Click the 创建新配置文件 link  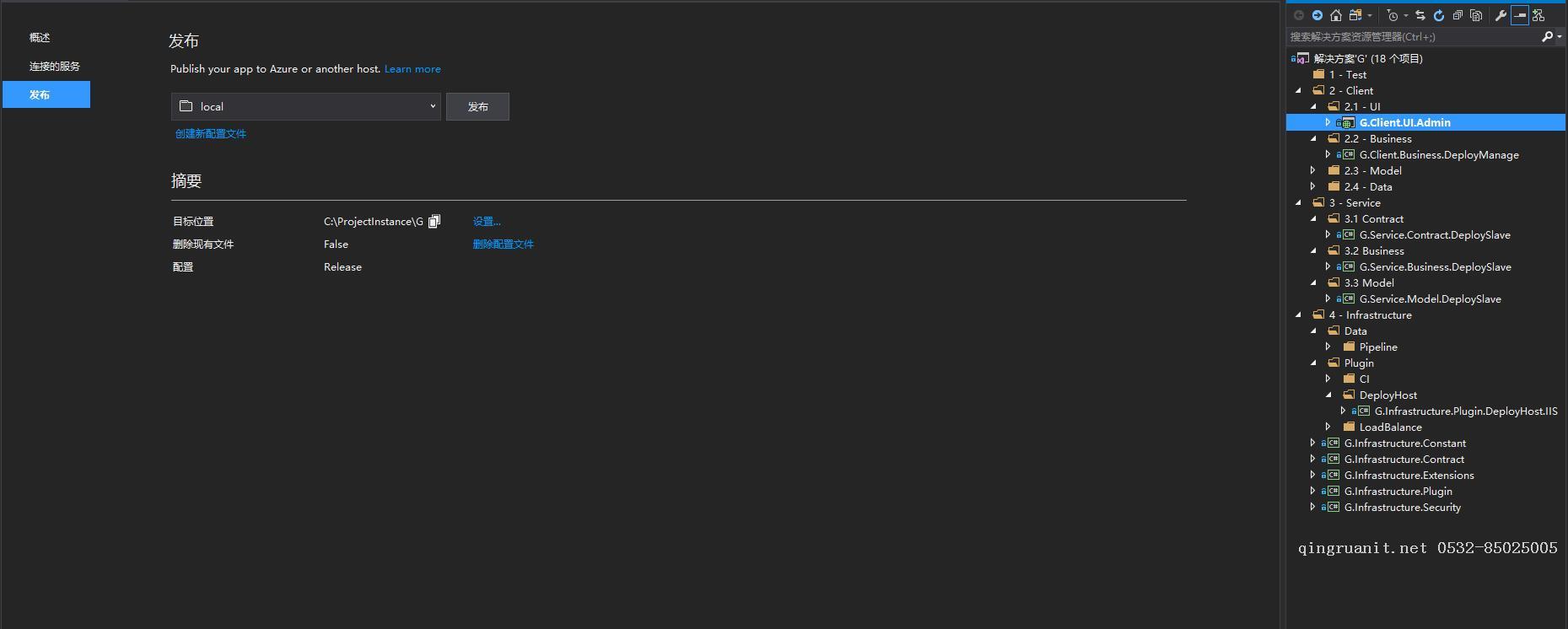tap(211, 133)
